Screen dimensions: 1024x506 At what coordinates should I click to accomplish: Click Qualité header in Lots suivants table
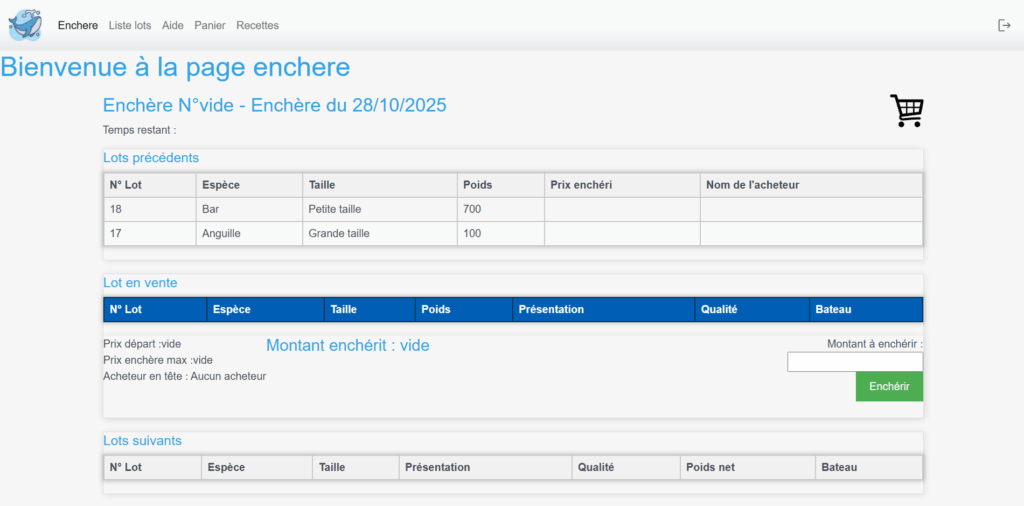595,467
